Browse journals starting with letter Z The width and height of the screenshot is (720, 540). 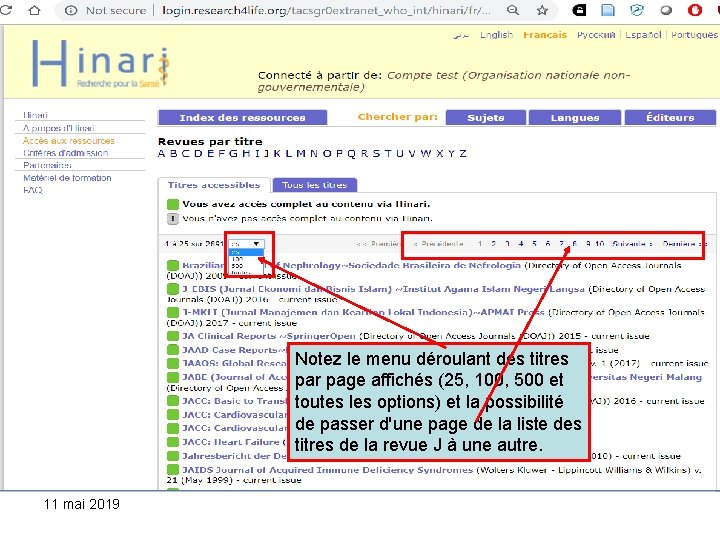(x=463, y=153)
